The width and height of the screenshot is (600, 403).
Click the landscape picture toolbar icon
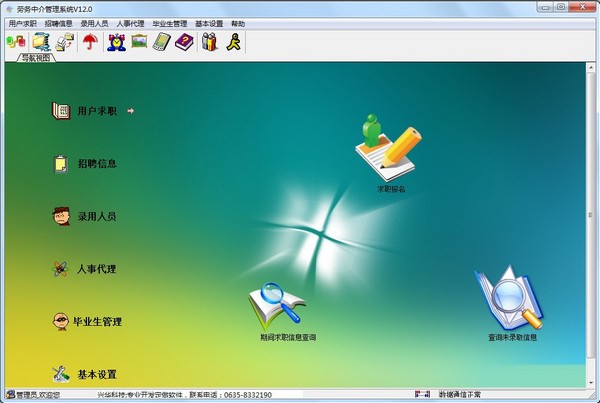tap(139, 41)
